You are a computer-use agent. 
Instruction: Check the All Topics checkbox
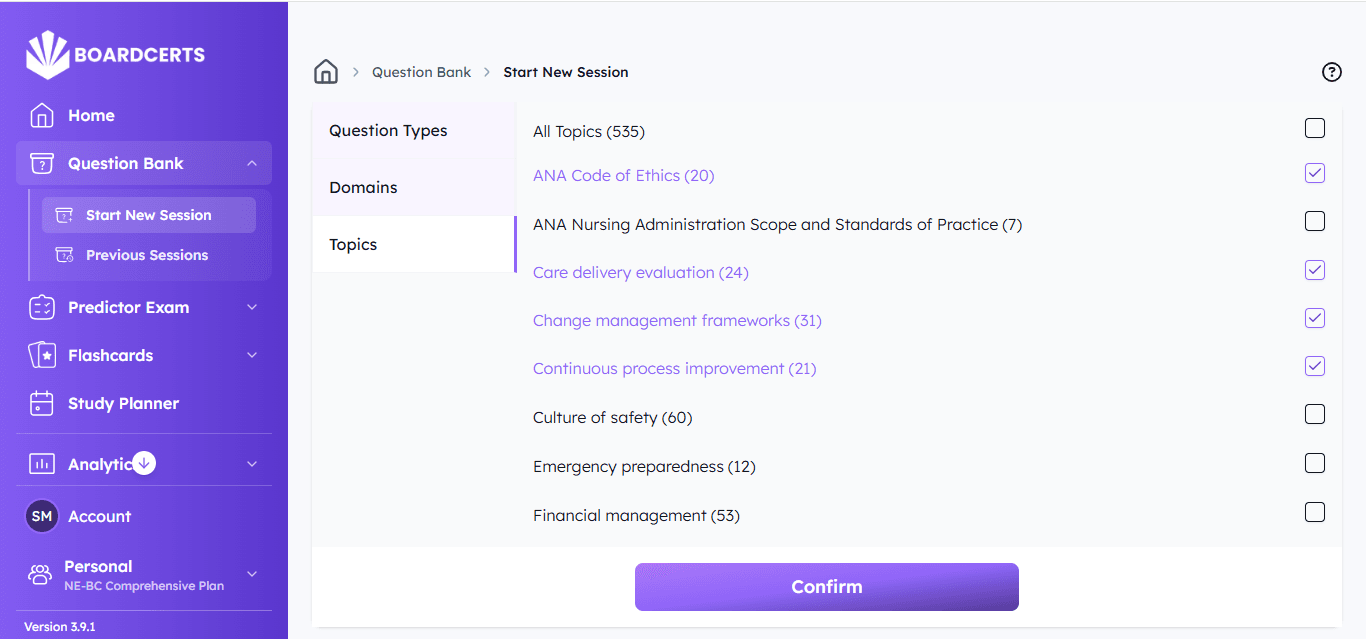coord(1314,128)
